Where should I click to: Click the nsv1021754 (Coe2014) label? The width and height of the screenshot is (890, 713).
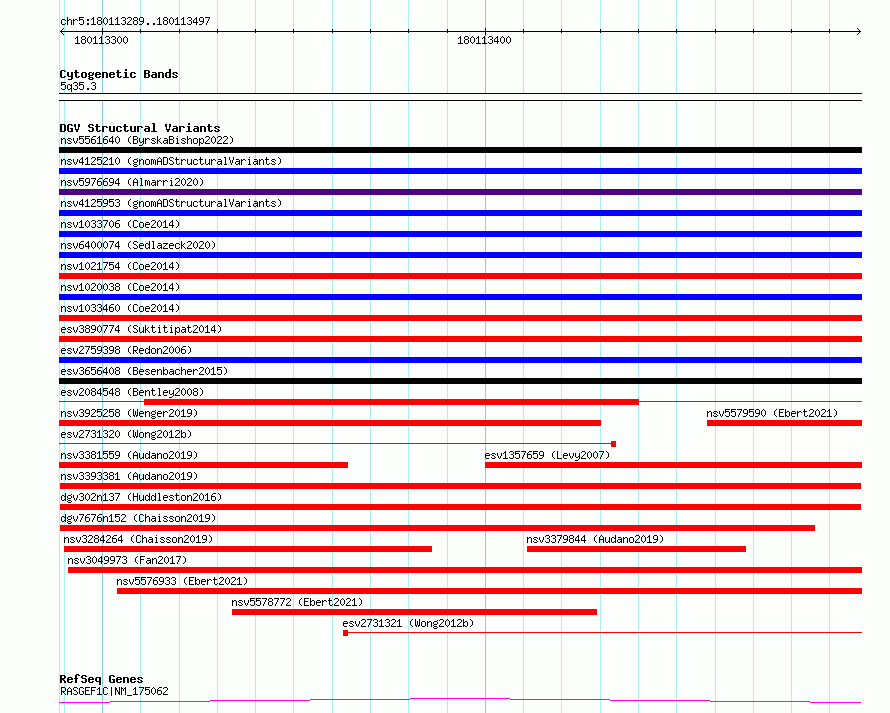tap(120, 266)
